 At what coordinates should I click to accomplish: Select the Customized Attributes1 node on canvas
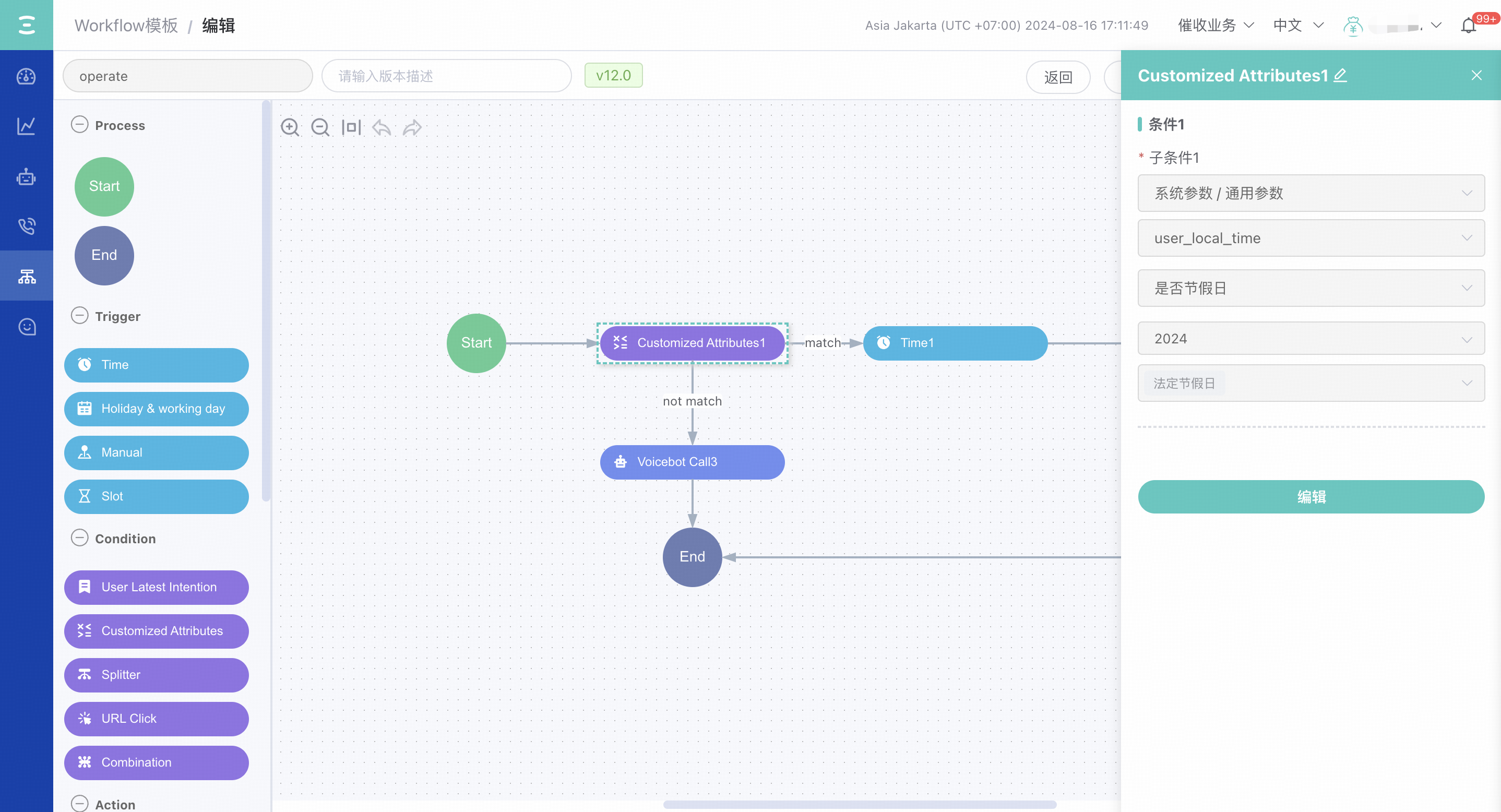692,343
